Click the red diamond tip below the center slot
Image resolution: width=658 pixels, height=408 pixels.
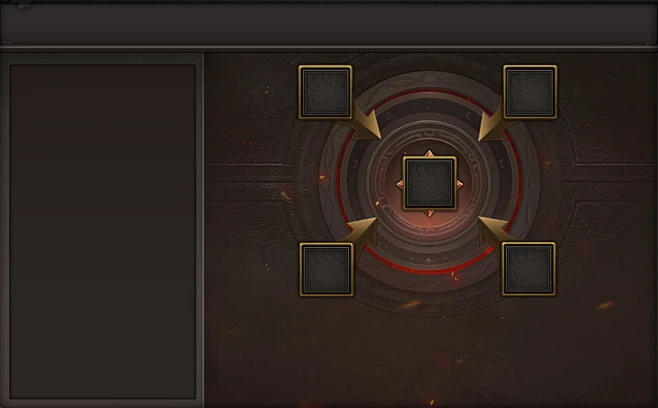tap(429, 213)
